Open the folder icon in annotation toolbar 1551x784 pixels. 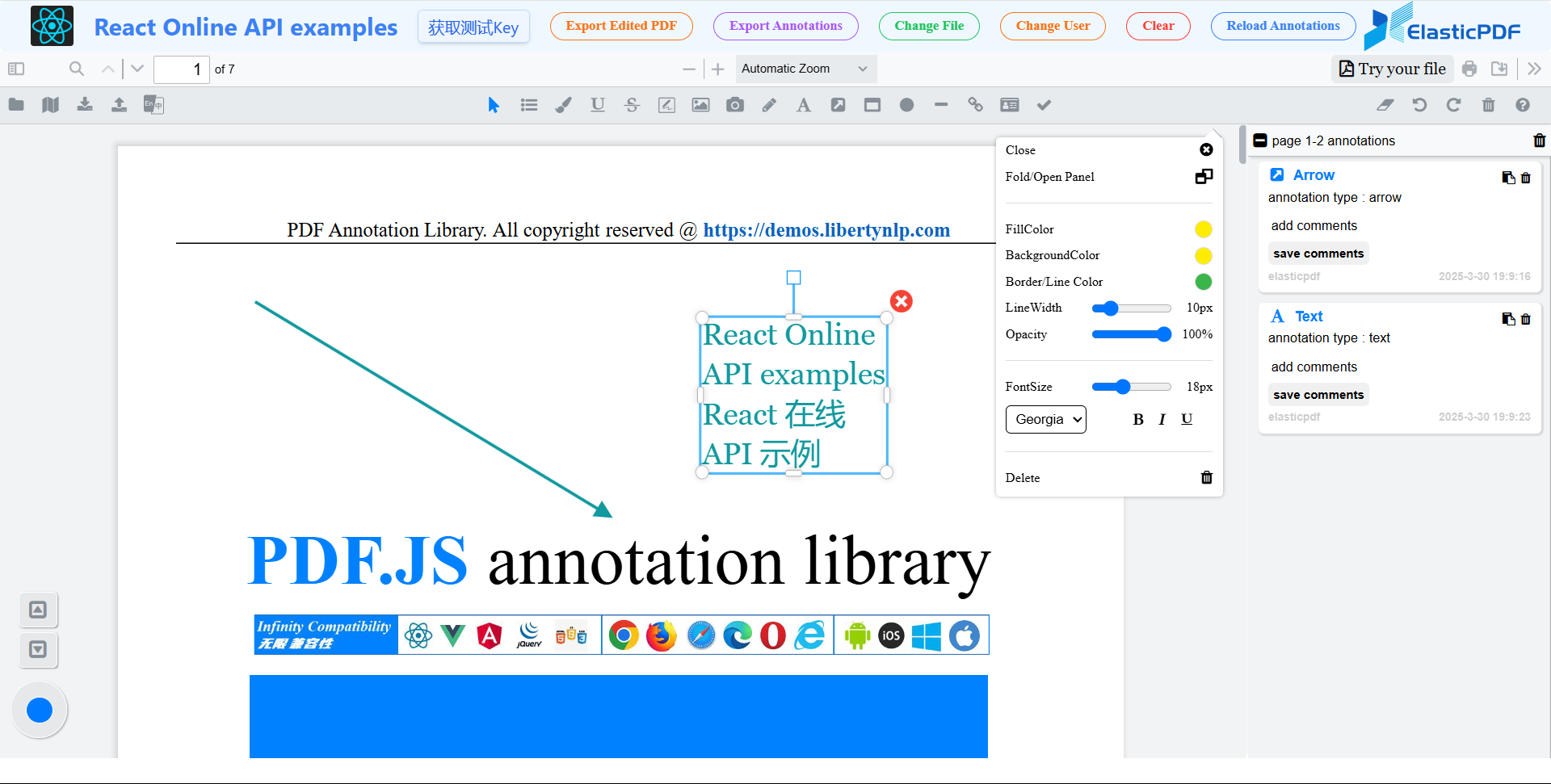[x=16, y=105]
